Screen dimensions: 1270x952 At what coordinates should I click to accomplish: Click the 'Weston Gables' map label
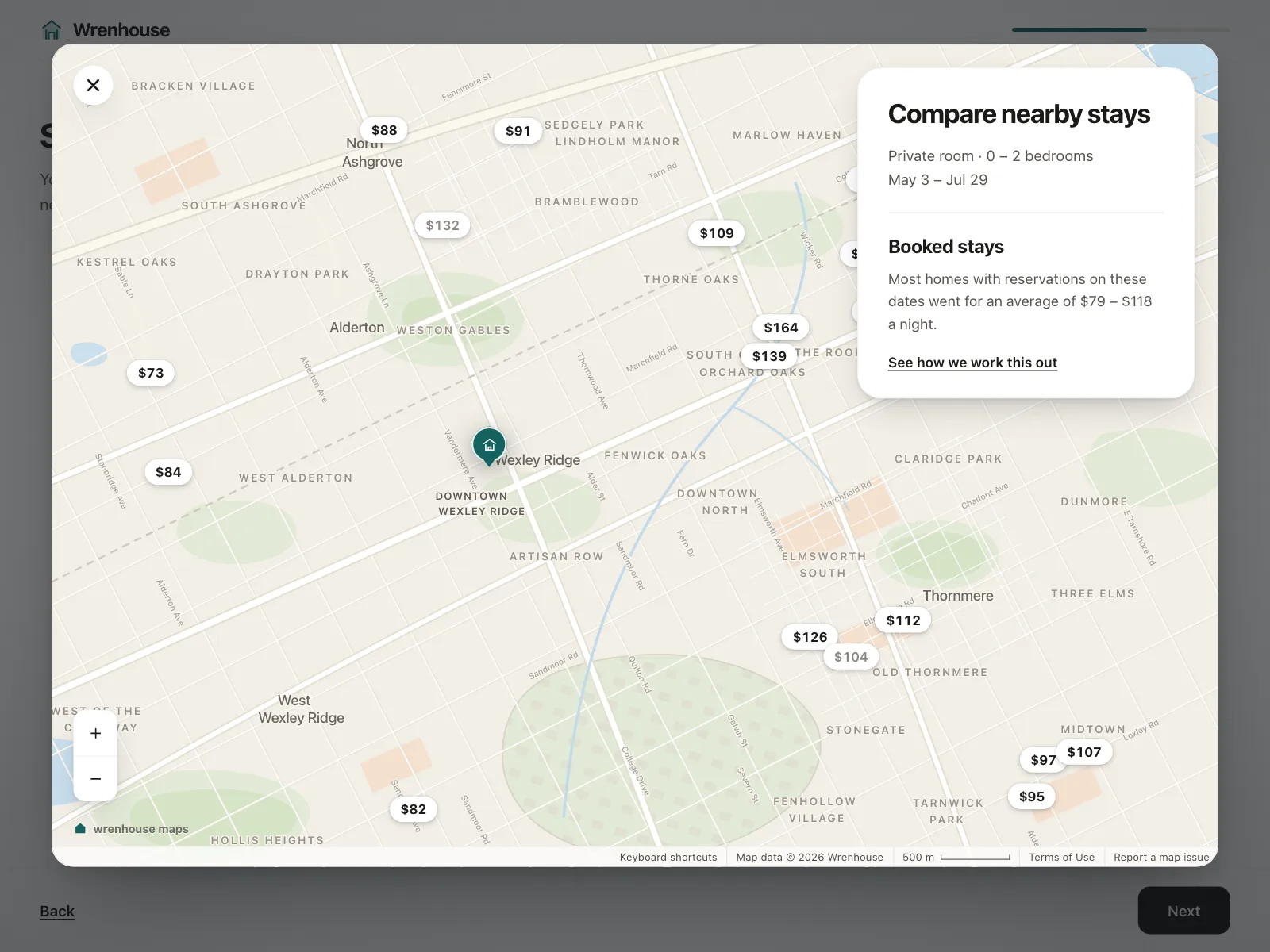pyautogui.click(x=453, y=330)
